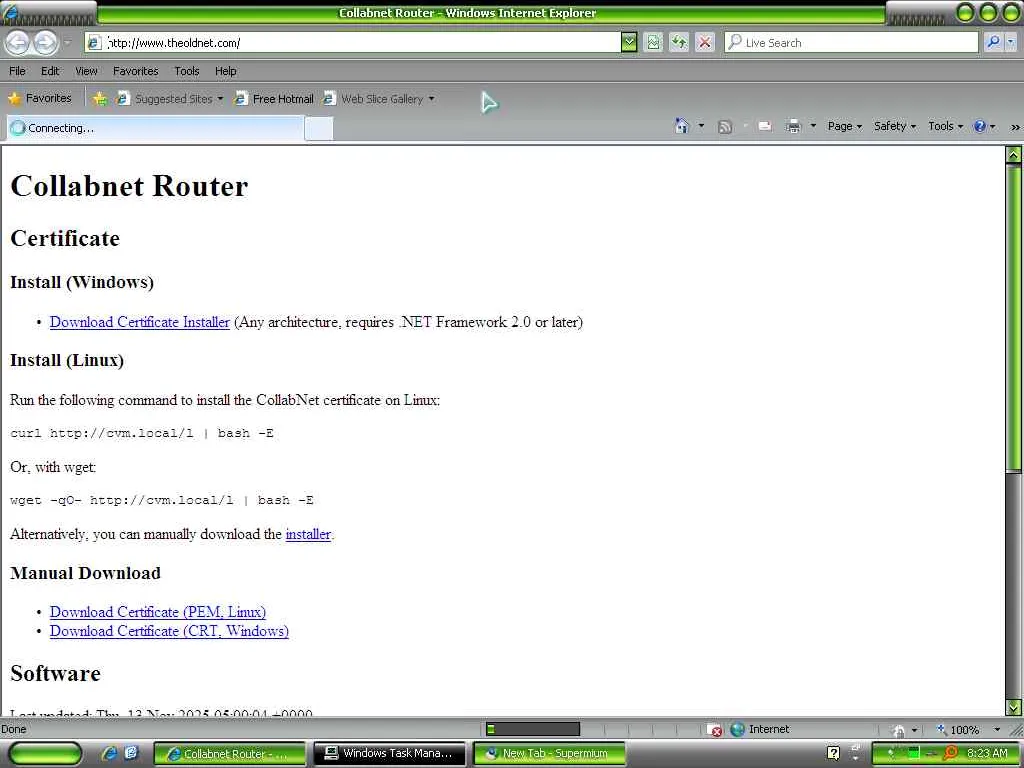Click the green Start button

(x=46, y=753)
